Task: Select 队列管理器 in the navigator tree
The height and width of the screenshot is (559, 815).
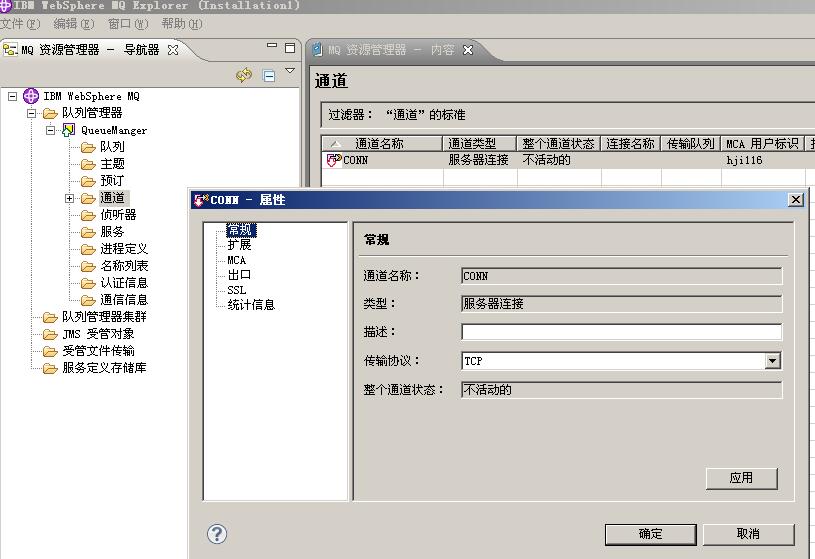Action: (x=92, y=113)
